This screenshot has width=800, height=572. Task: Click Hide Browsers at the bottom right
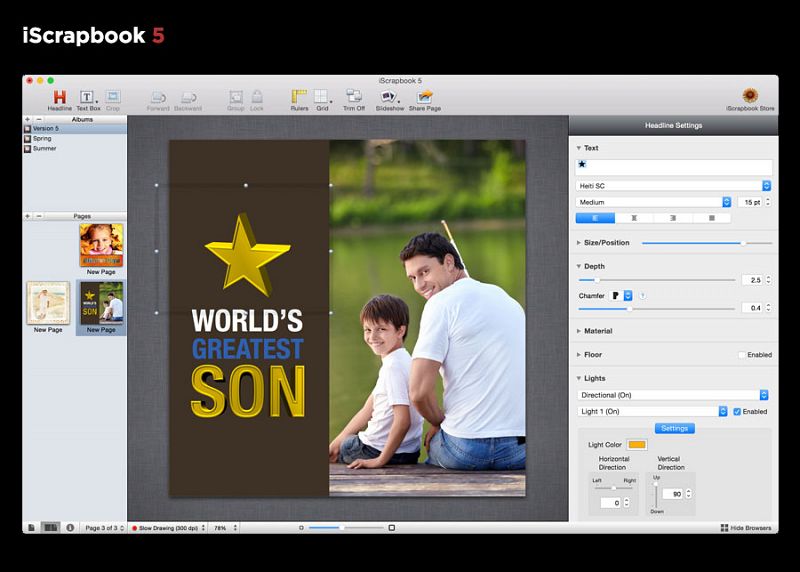[x=746, y=527]
